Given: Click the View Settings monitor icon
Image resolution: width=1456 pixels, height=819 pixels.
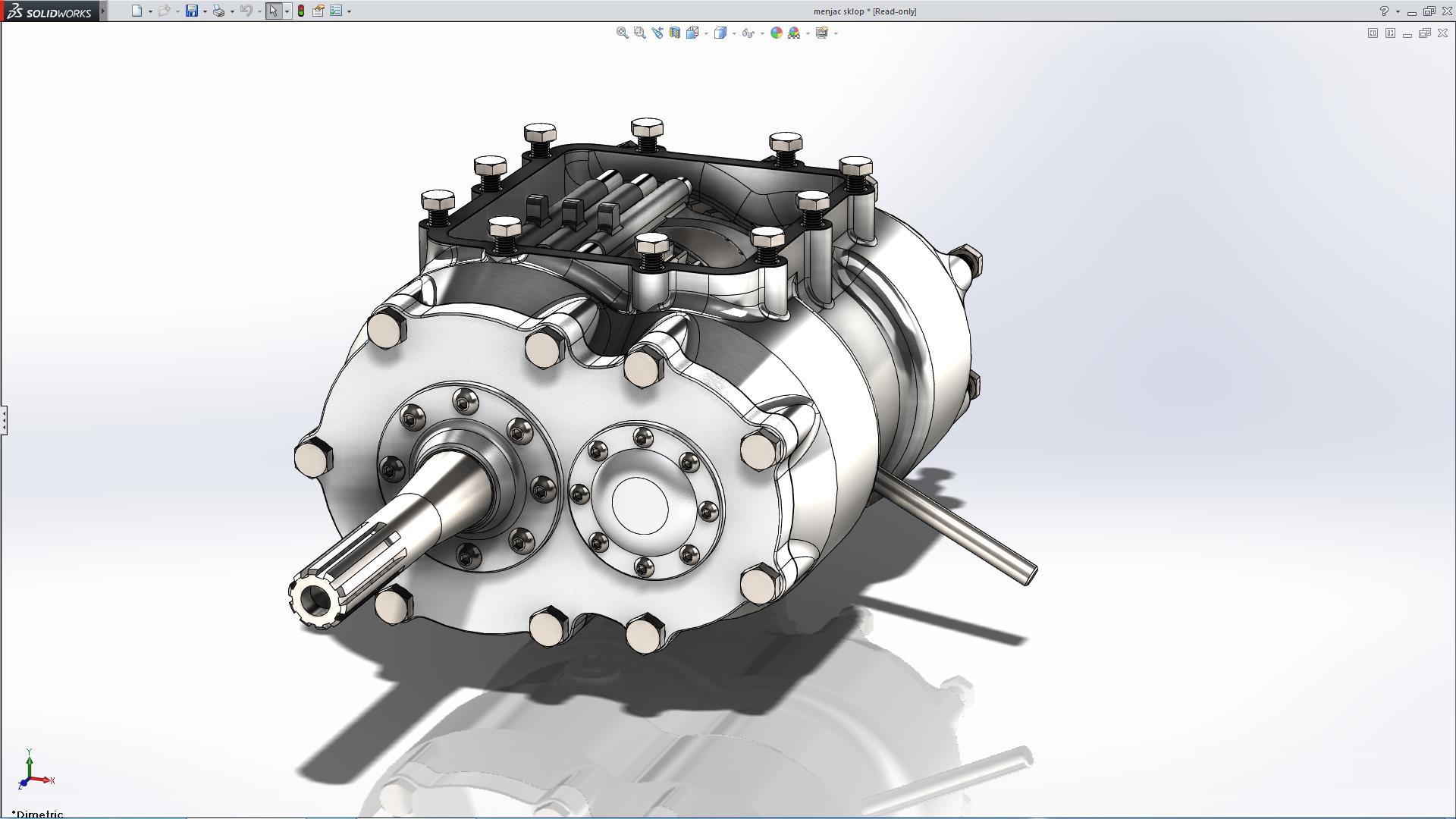Looking at the screenshot, I should coord(821,33).
